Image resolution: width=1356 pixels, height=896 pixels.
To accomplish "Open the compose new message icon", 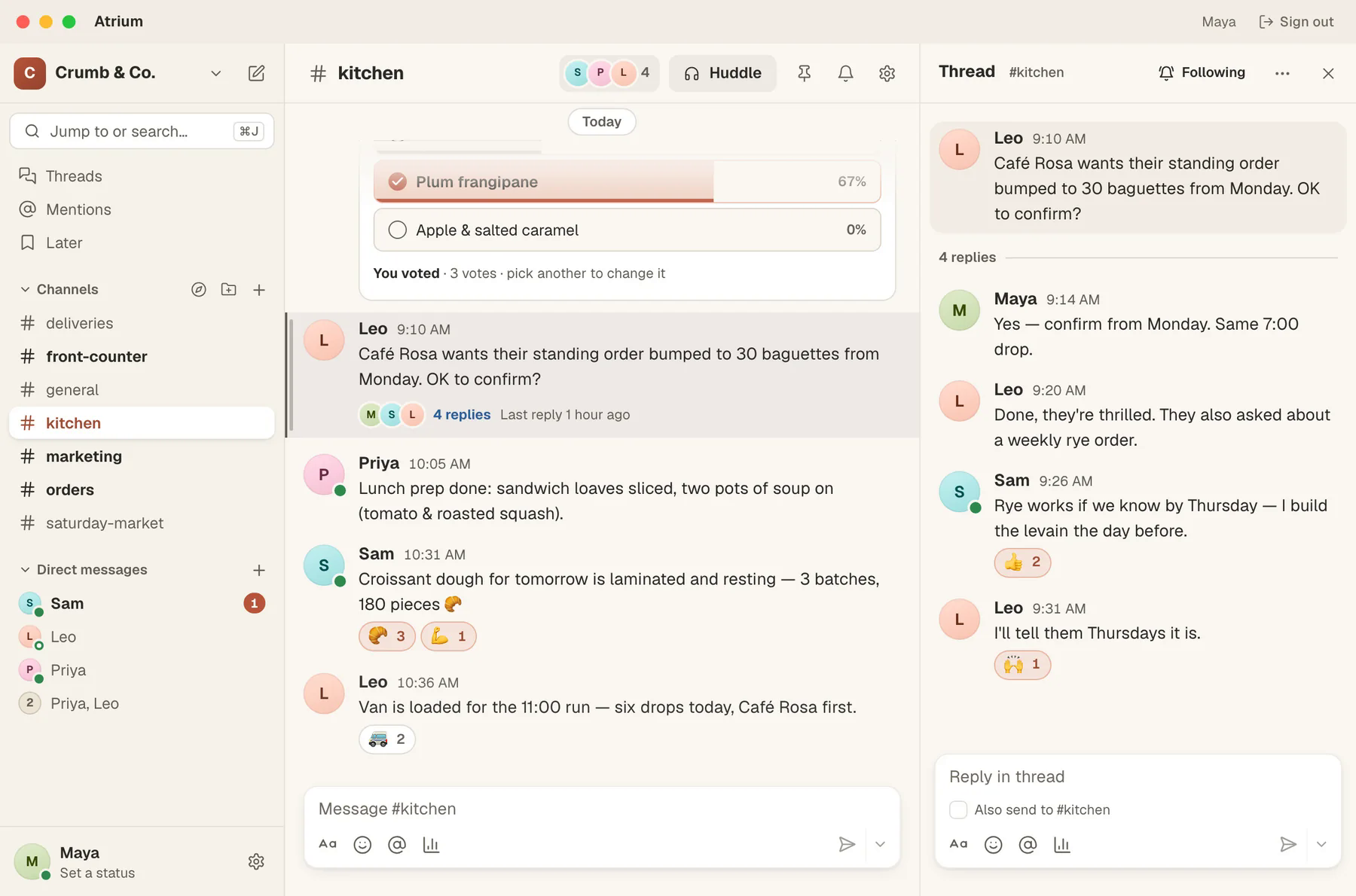I will [256, 73].
